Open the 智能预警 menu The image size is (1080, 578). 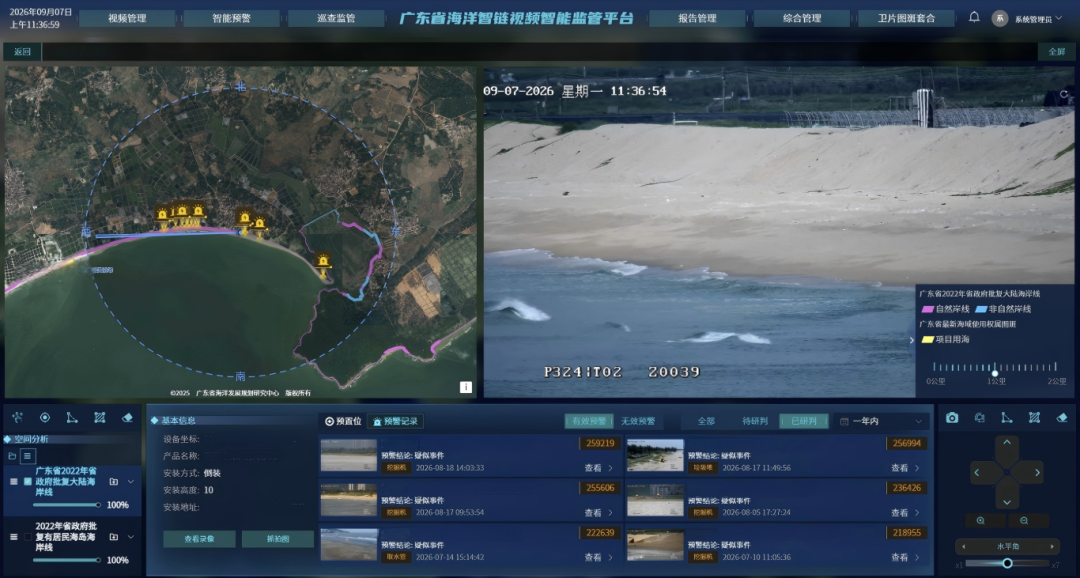coord(231,19)
